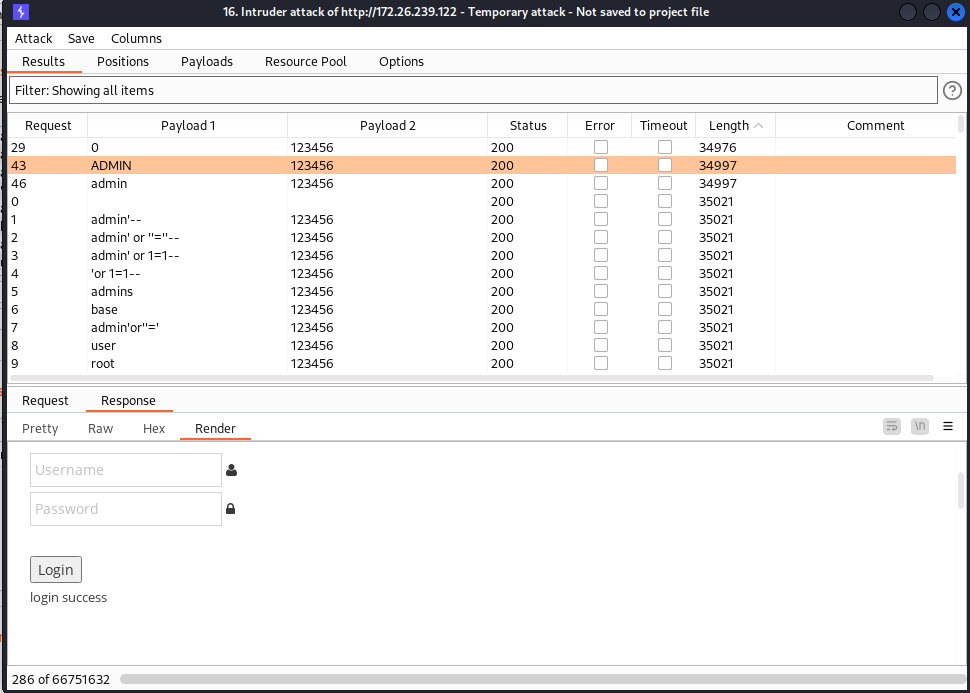Switch to the Payloads tab
This screenshot has width=970, height=693.
pos(207,61)
